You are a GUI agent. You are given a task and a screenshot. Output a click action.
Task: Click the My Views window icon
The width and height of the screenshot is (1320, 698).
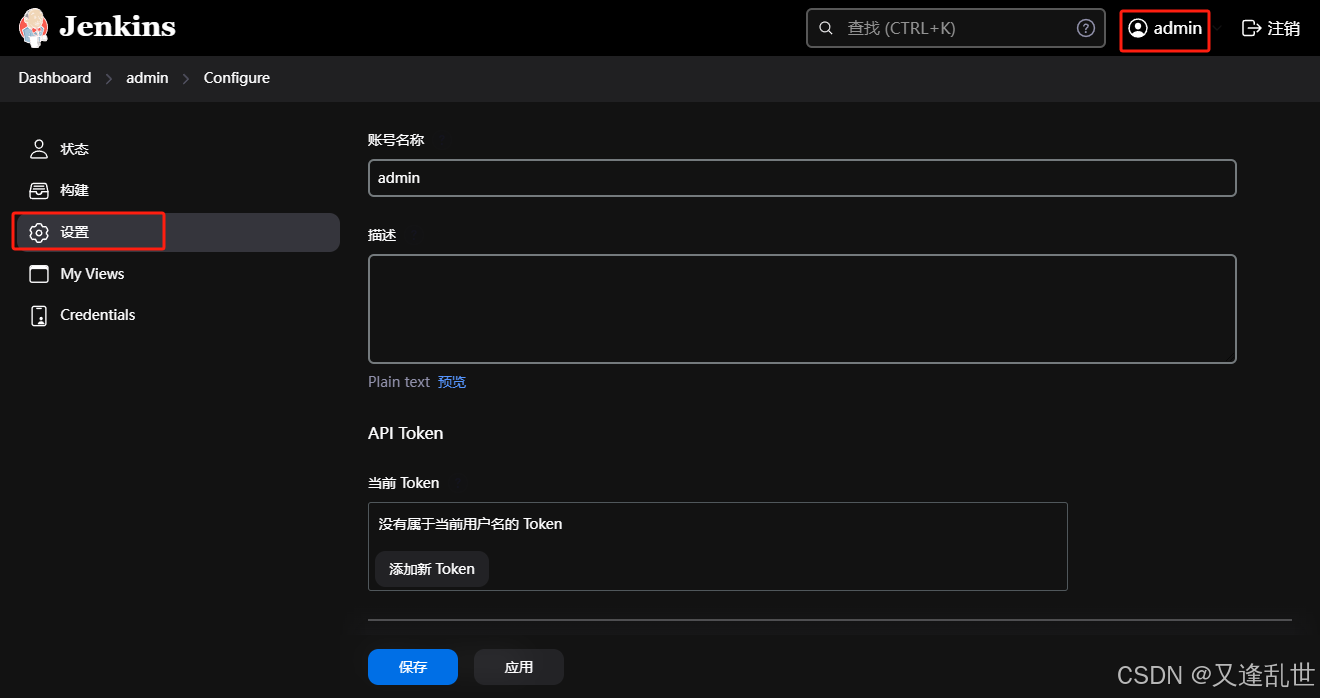tap(39, 274)
